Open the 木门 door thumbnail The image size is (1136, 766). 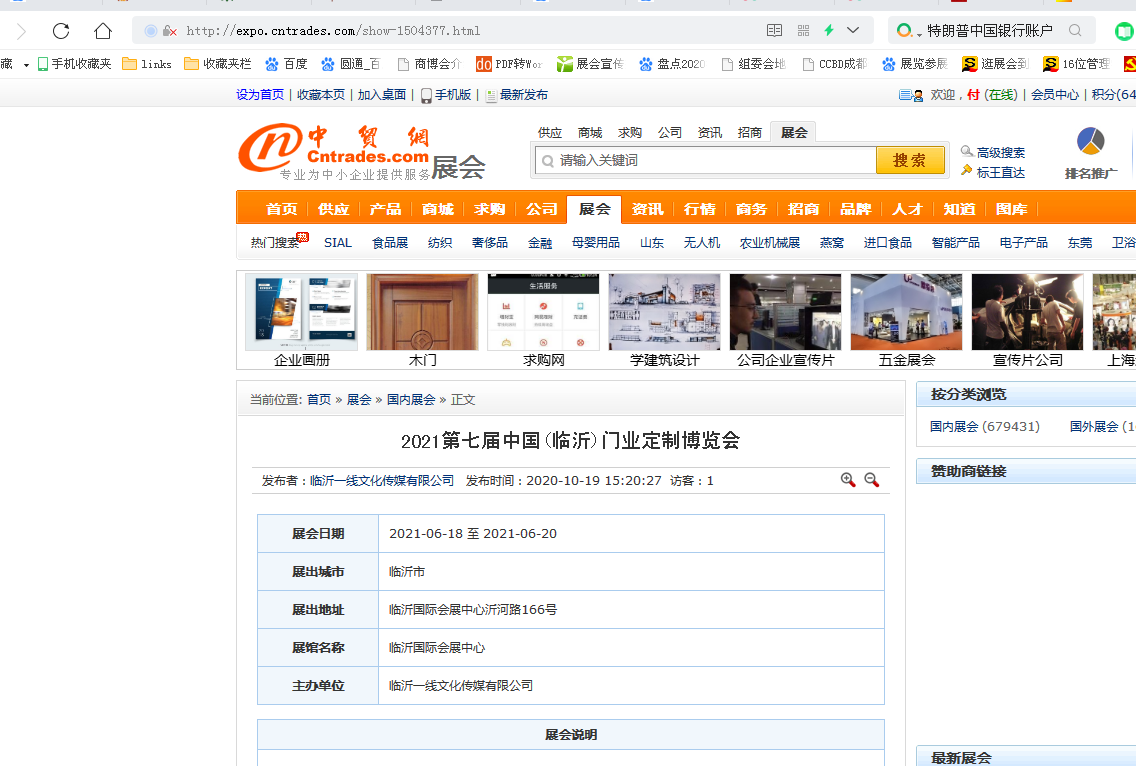pyautogui.click(x=422, y=312)
